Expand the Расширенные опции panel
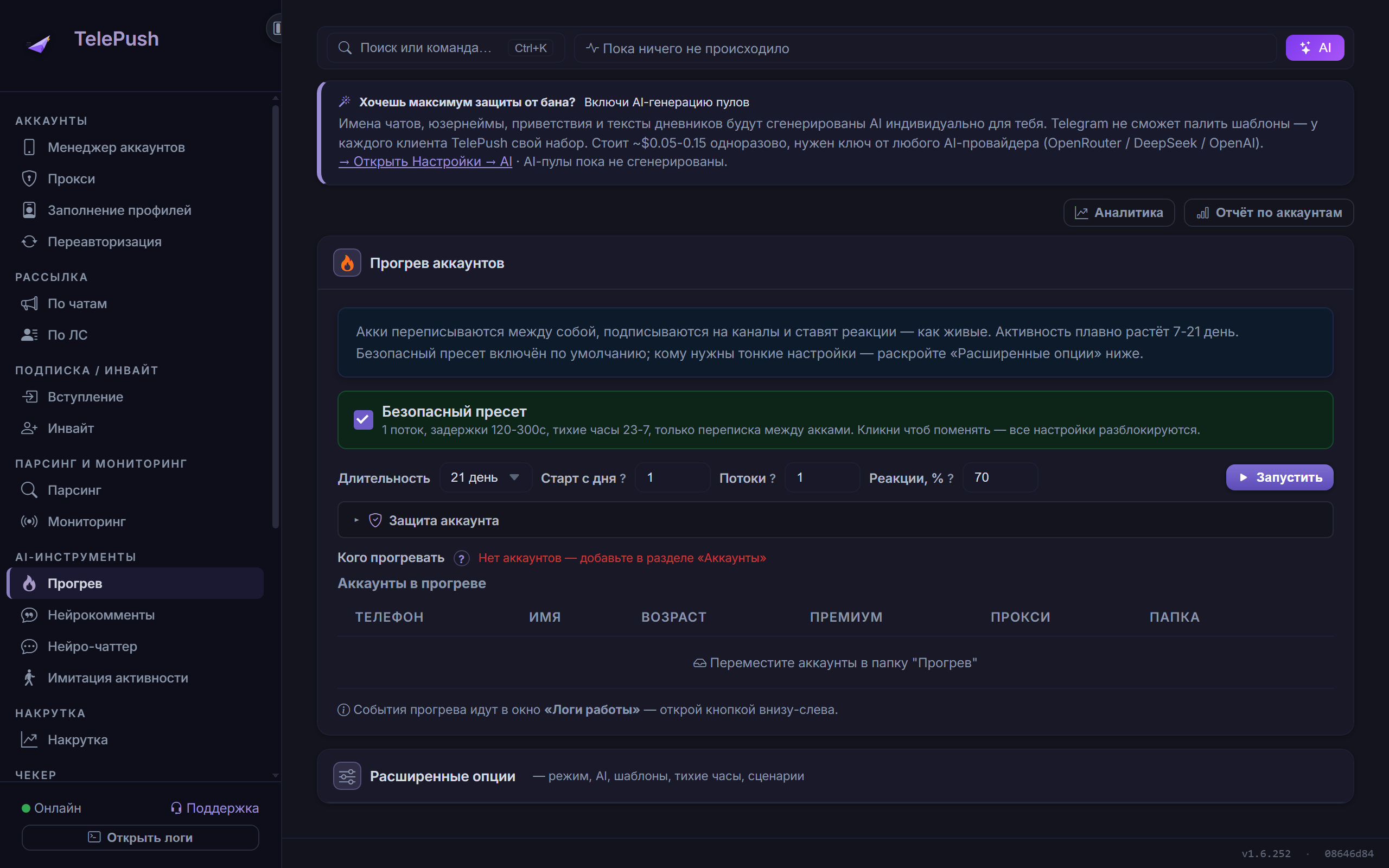1389x868 pixels. (835, 776)
